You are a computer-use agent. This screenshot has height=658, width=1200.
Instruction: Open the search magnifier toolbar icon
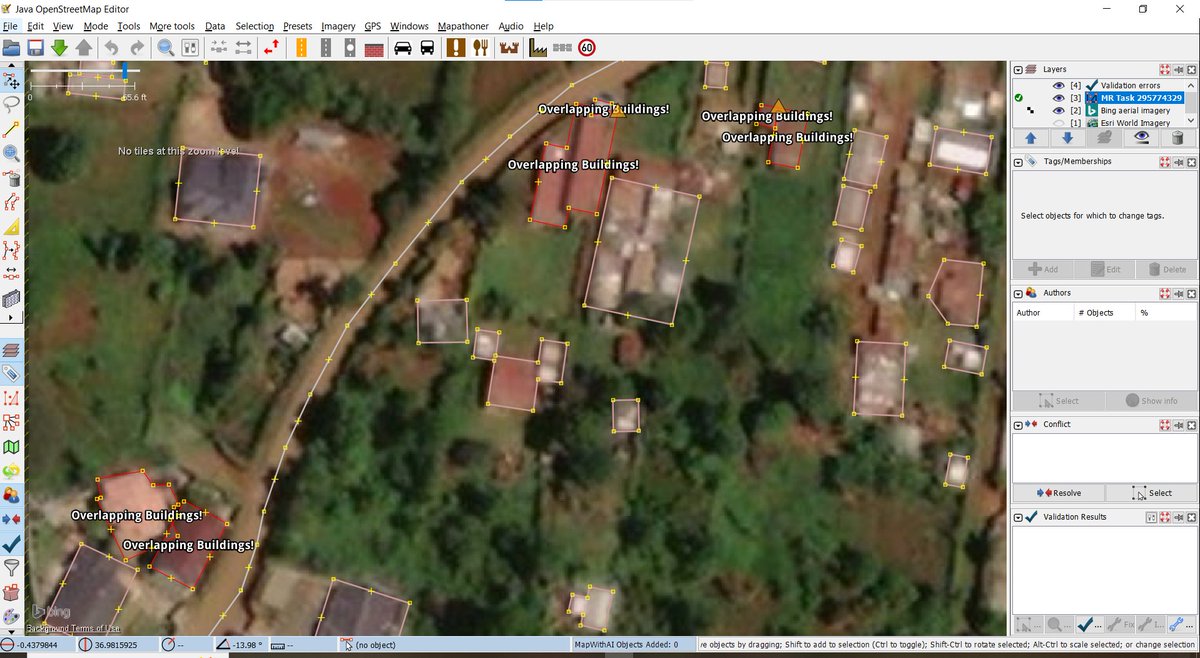165,47
